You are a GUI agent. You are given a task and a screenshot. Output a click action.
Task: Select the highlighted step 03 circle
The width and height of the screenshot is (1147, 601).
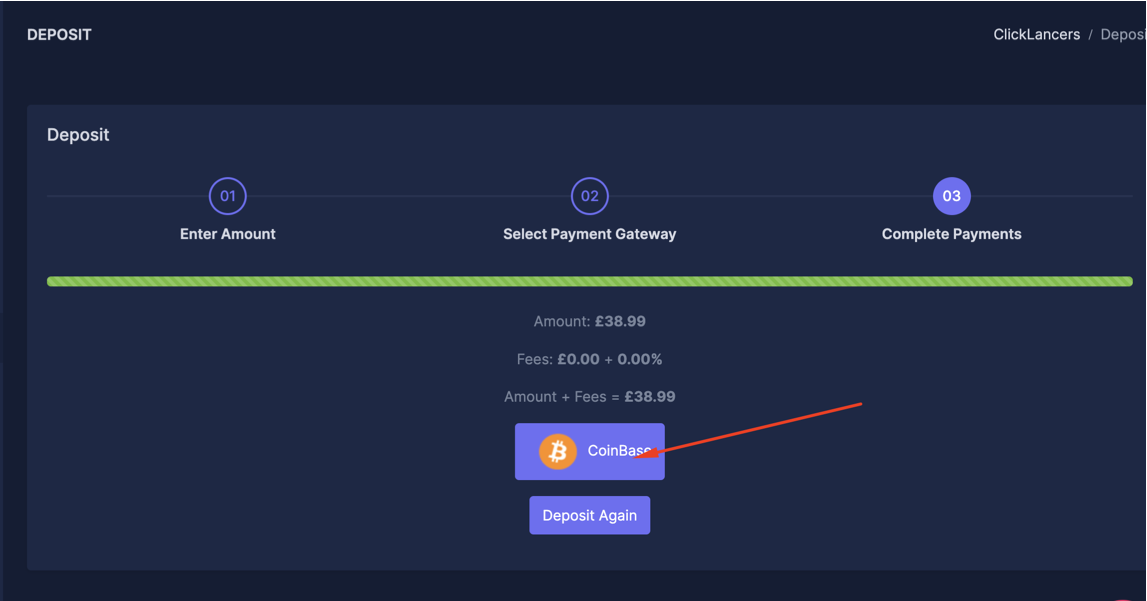pyautogui.click(x=952, y=196)
